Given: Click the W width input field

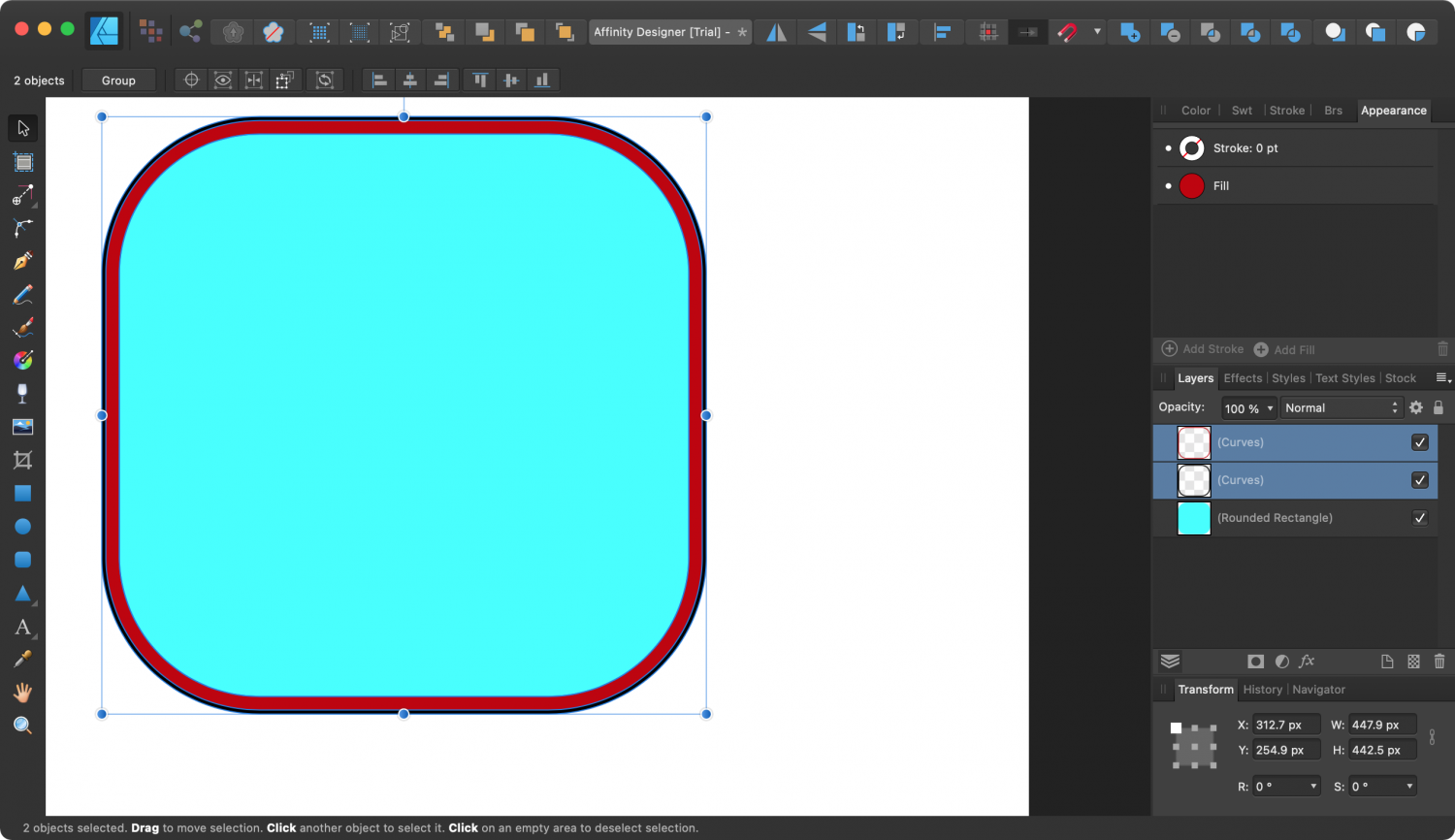Looking at the screenshot, I should pyautogui.click(x=1381, y=725).
